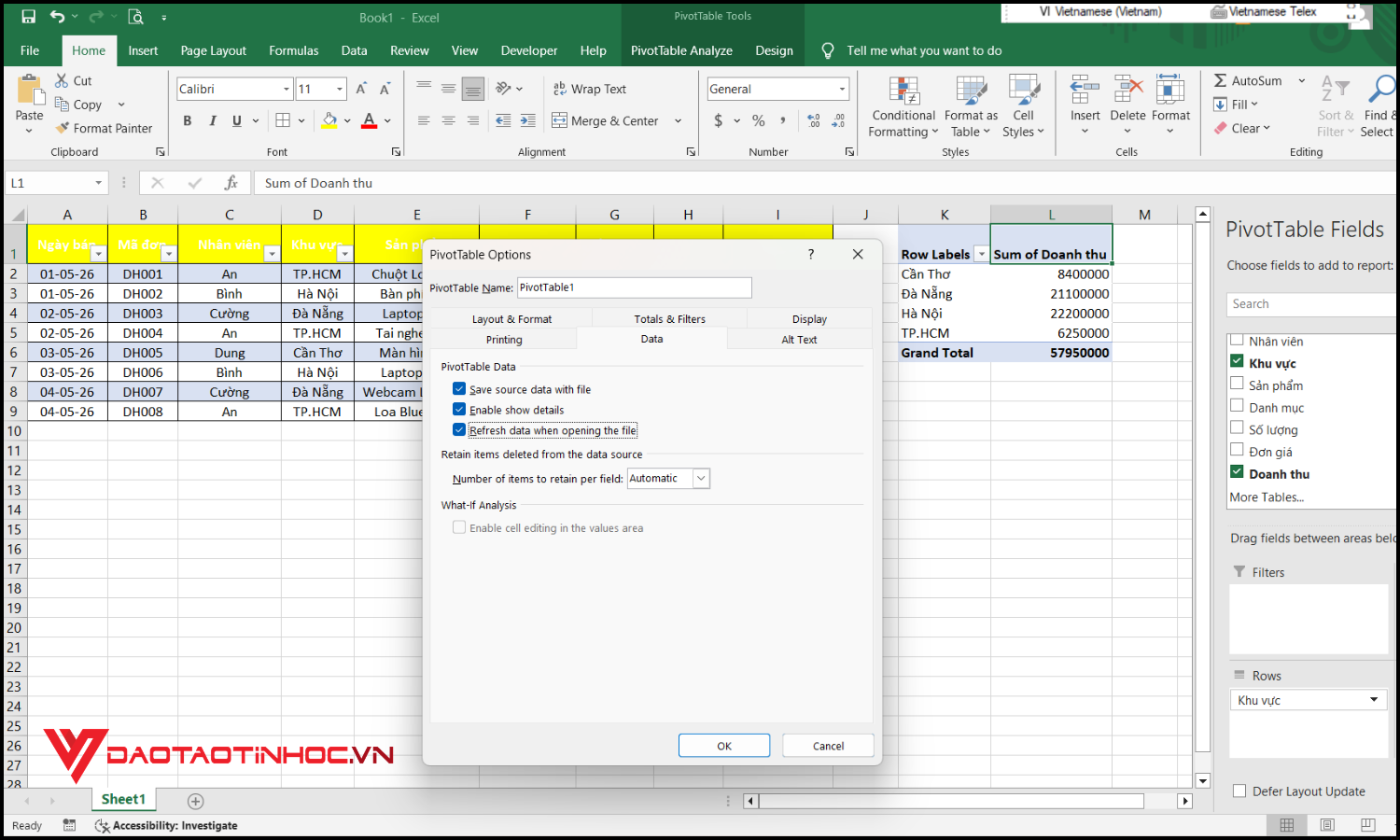
Task: Click the Font Color red A swatch
Action: [x=369, y=120]
